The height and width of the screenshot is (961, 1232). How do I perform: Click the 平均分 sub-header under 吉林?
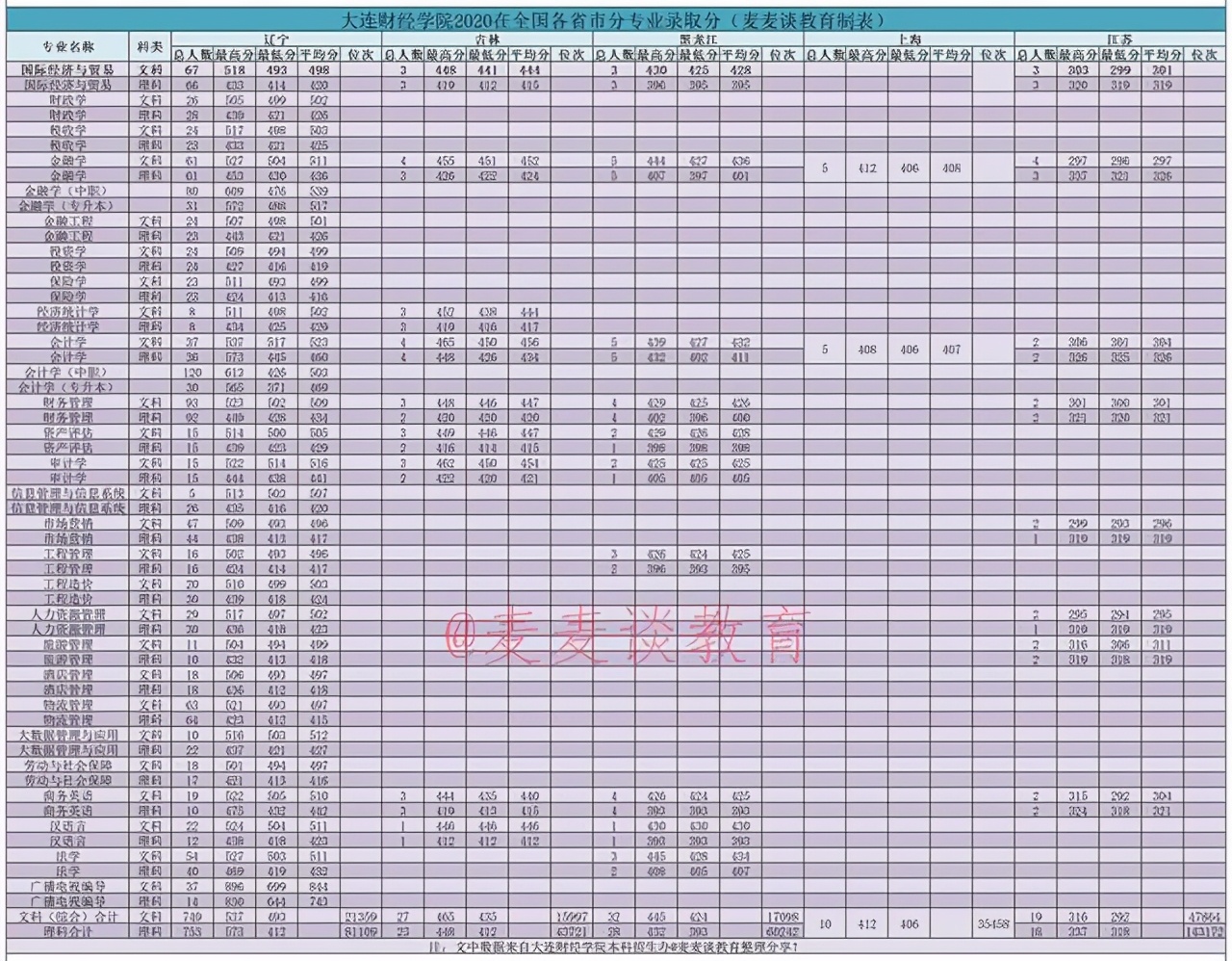click(529, 56)
